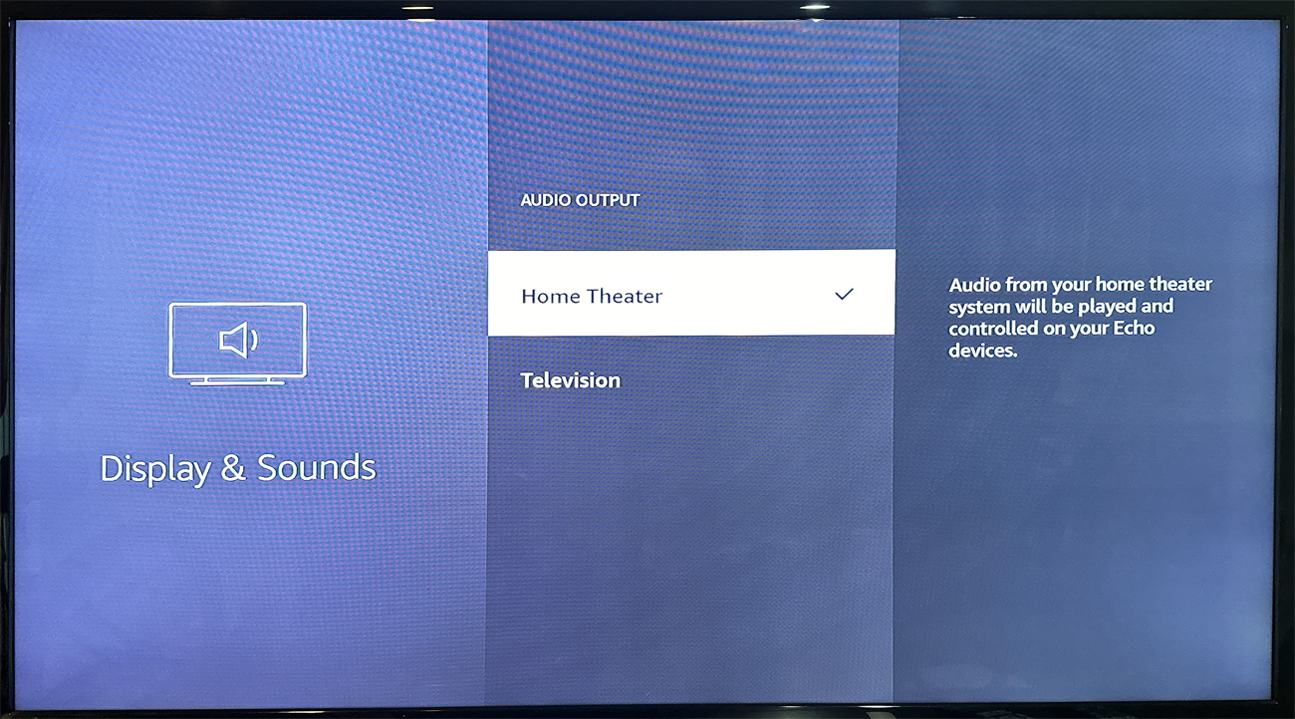The height and width of the screenshot is (719, 1295).
Task: Click the checkmark beside Home Theater
Action: coord(844,294)
